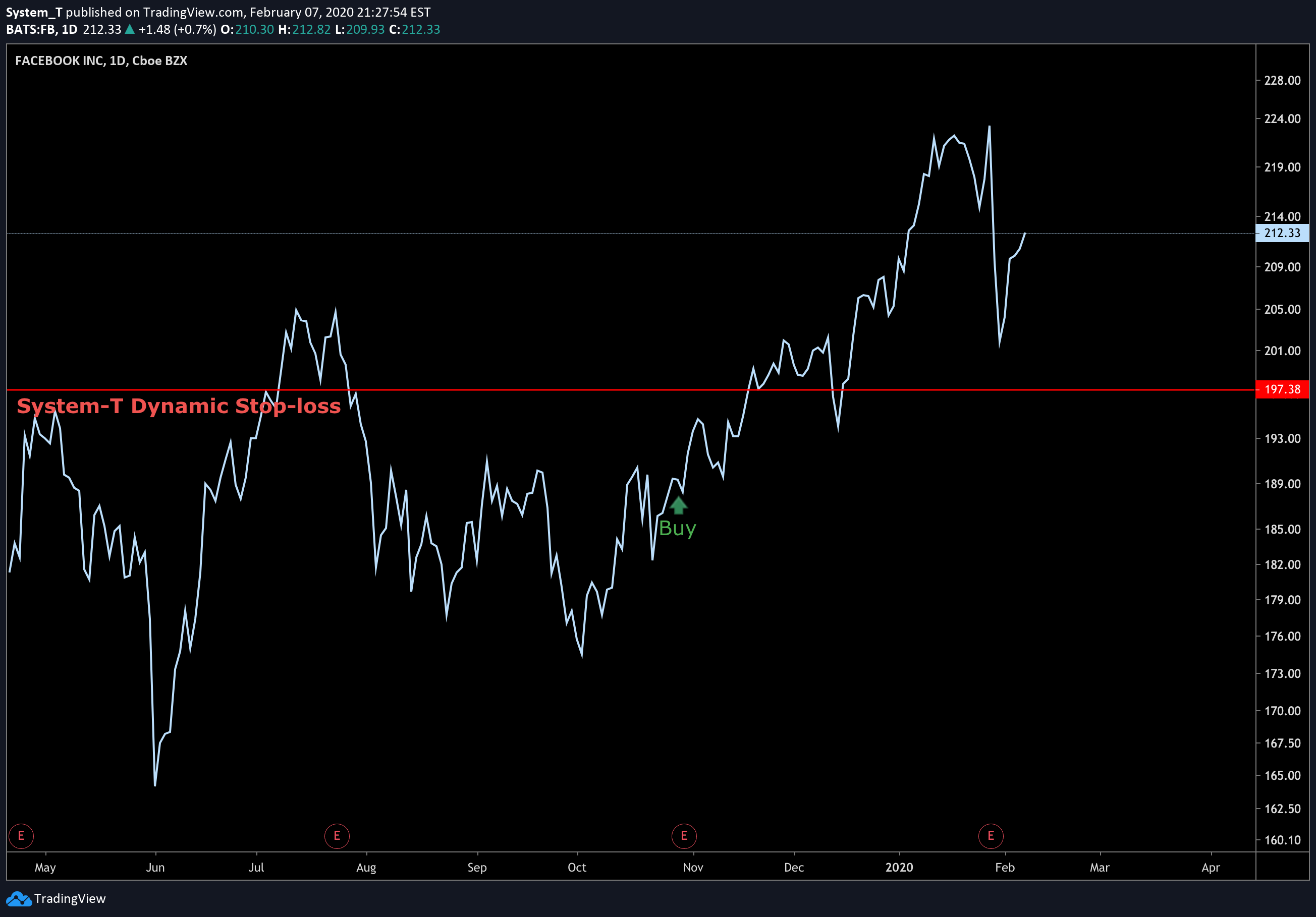This screenshot has height=917, width=1316.
Task: Click the Oct label on time axis
Action: point(577,868)
